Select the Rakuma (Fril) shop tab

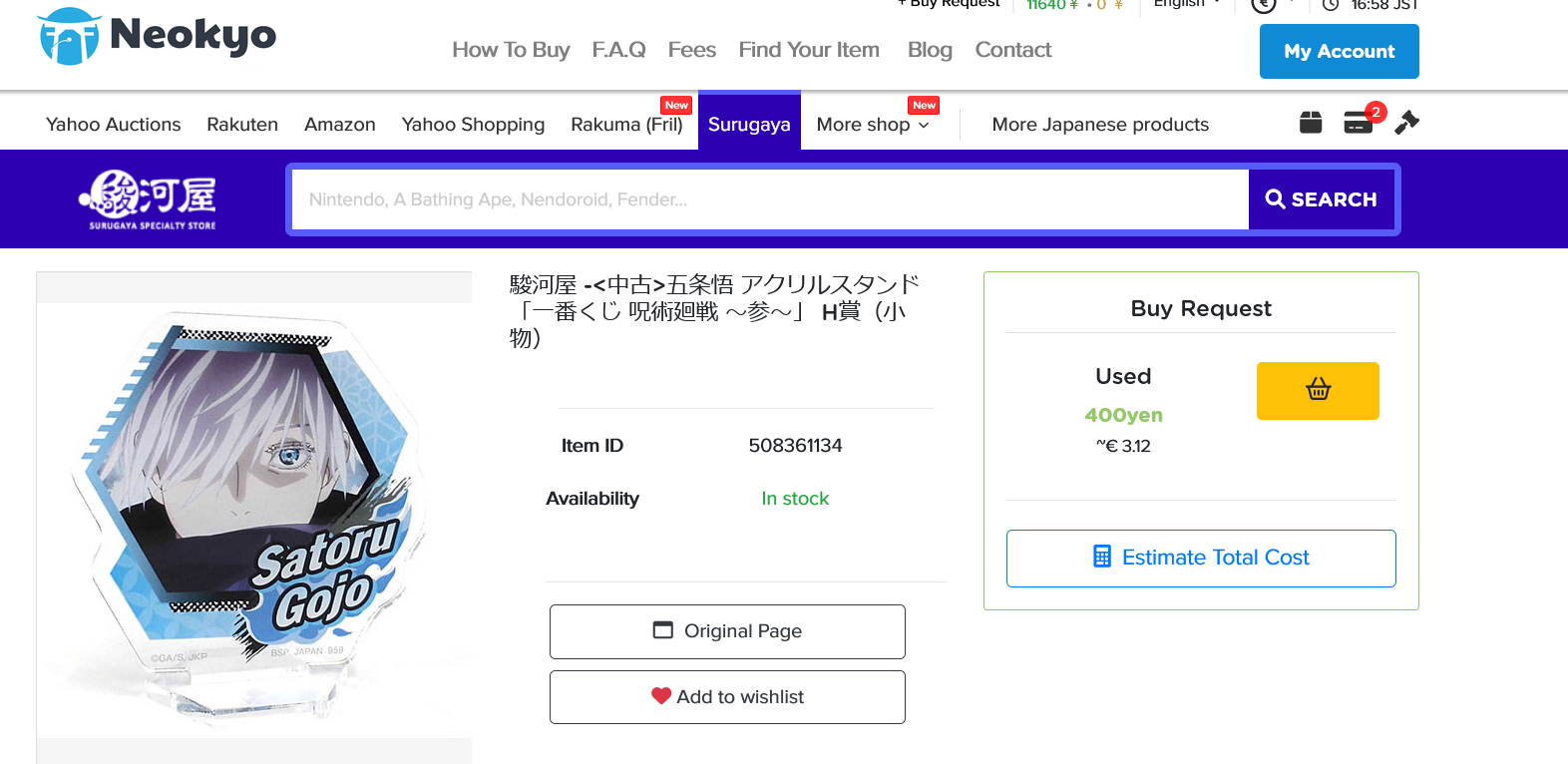coord(626,124)
